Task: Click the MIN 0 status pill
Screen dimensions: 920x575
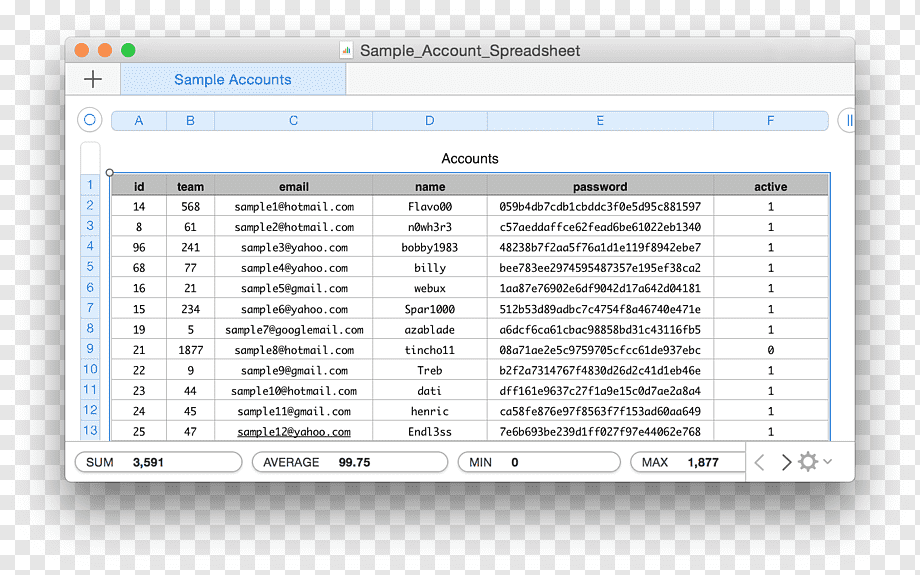Action: [539, 462]
